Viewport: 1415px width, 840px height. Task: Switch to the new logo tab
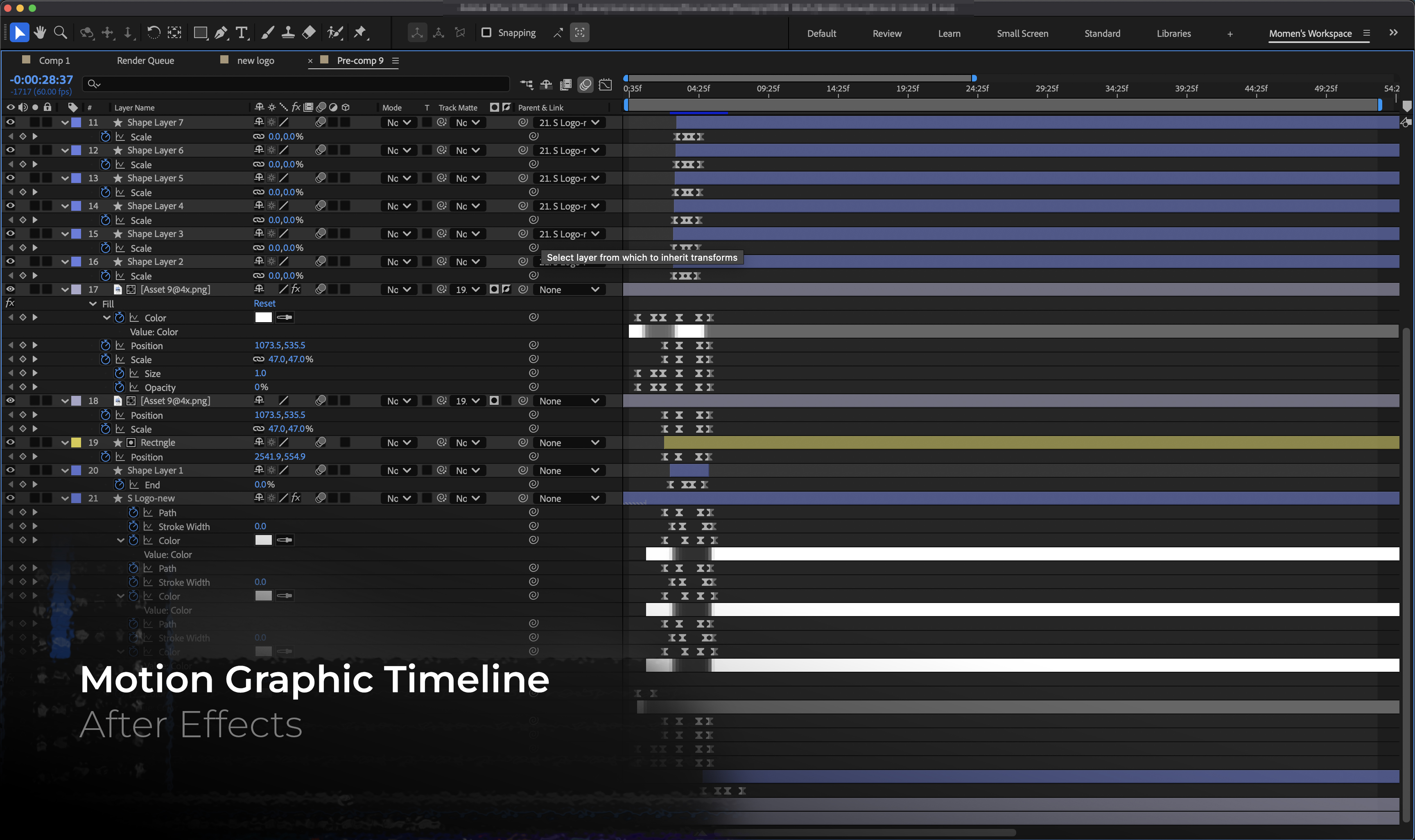255,61
